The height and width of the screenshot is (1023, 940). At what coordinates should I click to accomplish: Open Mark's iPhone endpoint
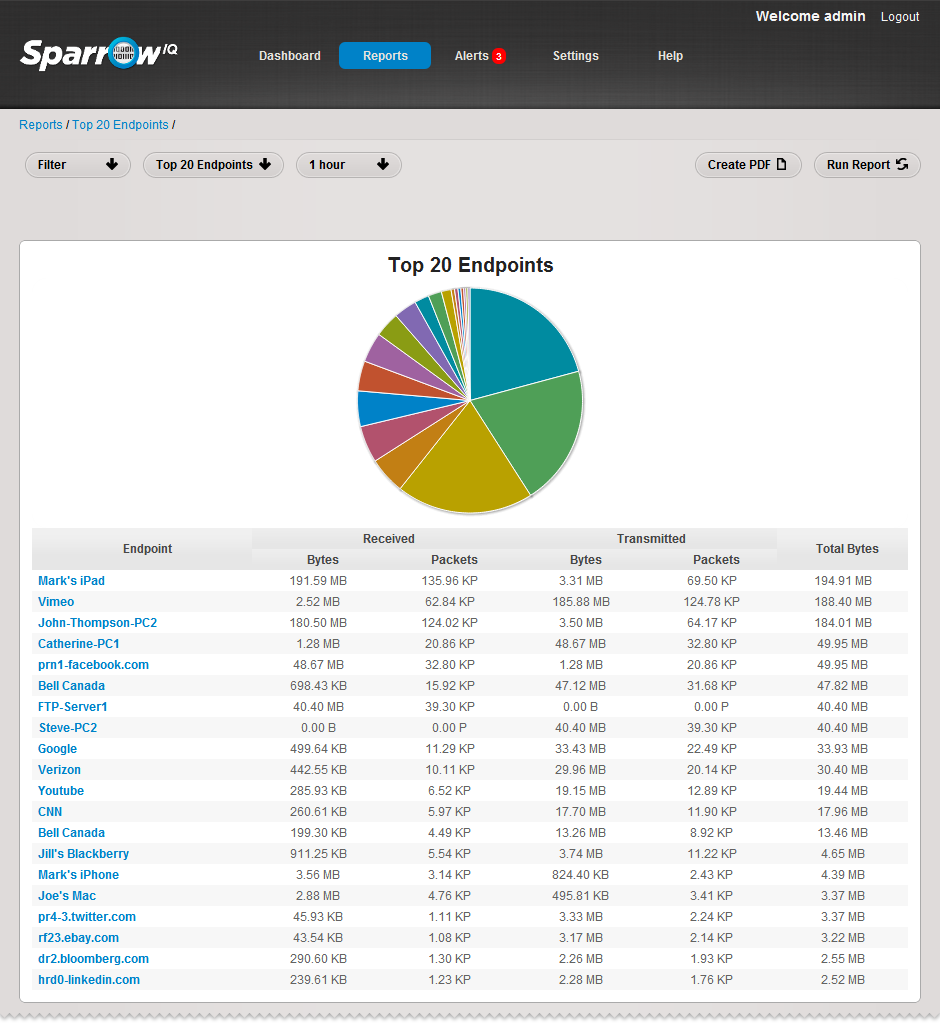coord(78,875)
